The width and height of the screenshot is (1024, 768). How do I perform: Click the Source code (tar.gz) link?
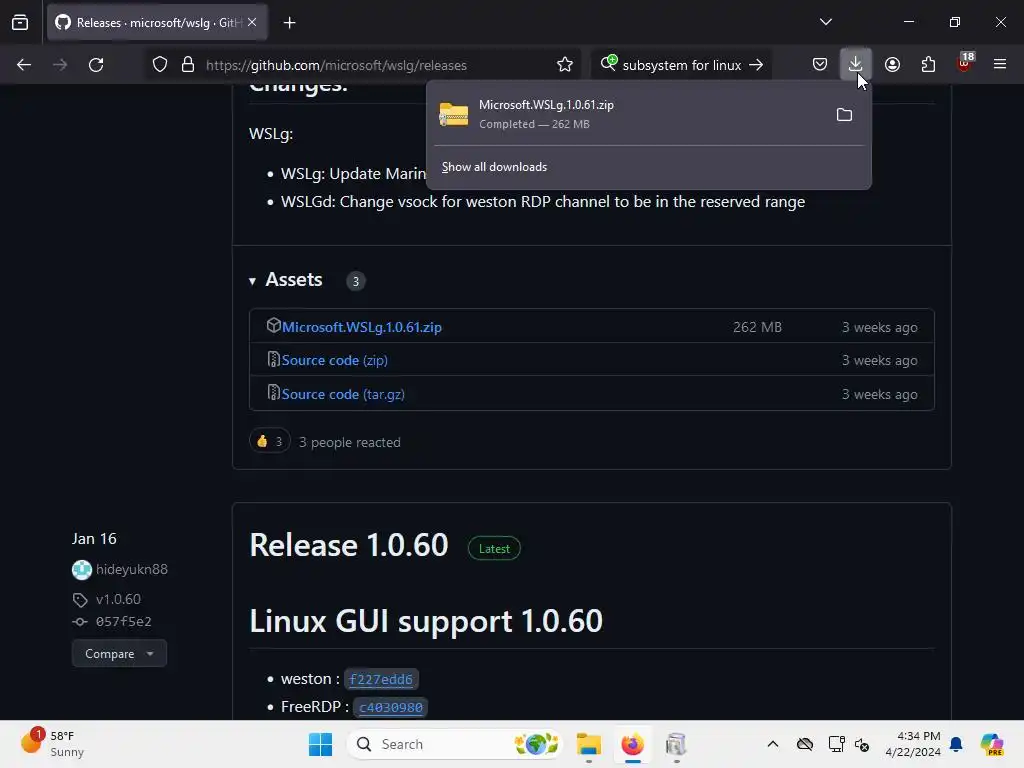(343, 394)
